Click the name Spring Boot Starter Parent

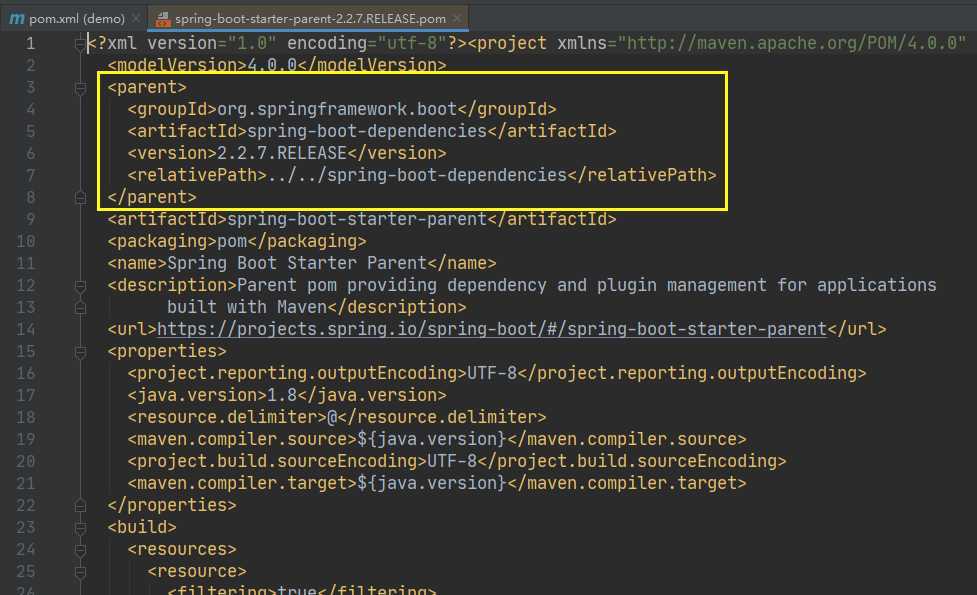point(297,263)
